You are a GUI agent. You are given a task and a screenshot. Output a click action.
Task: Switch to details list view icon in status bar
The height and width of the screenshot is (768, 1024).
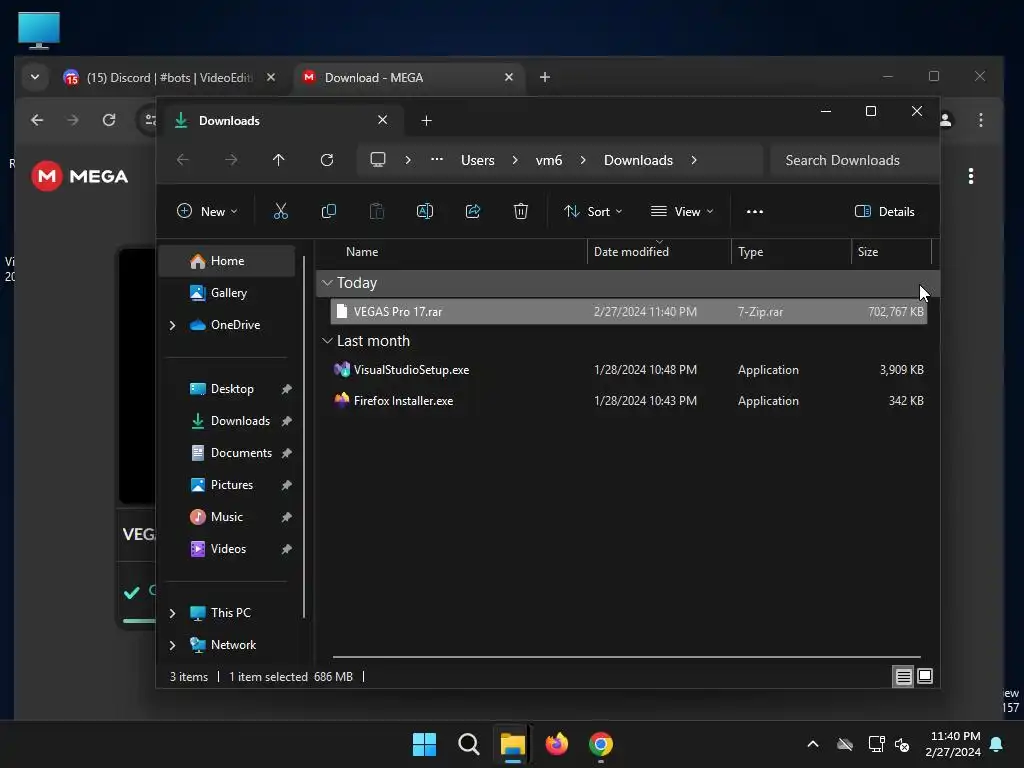click(903, 677)
